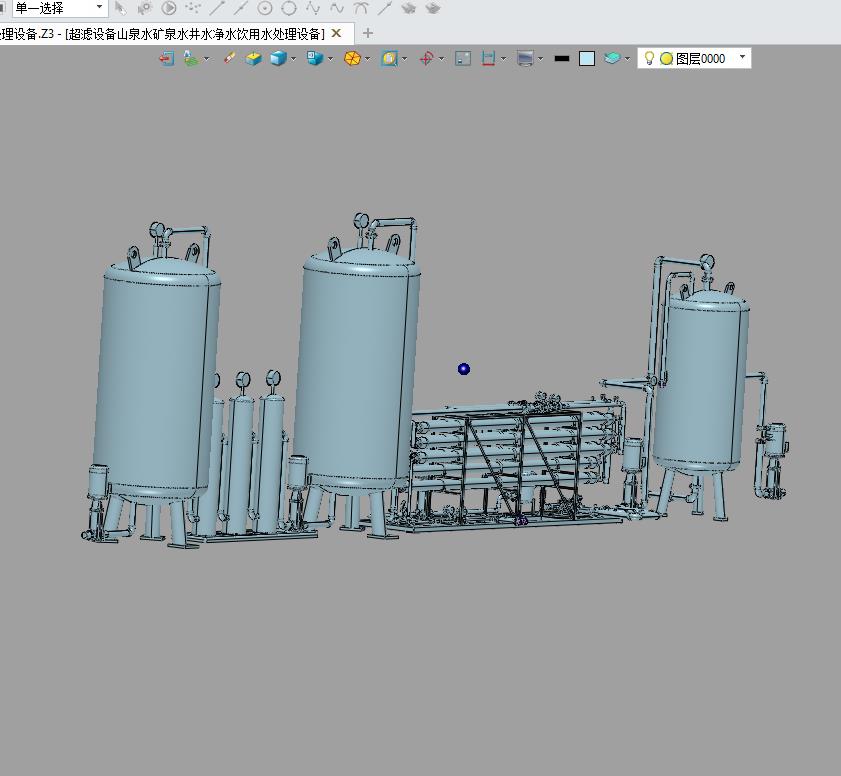Close the water treatment equipment document tab
This screenshot has width=841, height=776.
[x=336, y=33]
